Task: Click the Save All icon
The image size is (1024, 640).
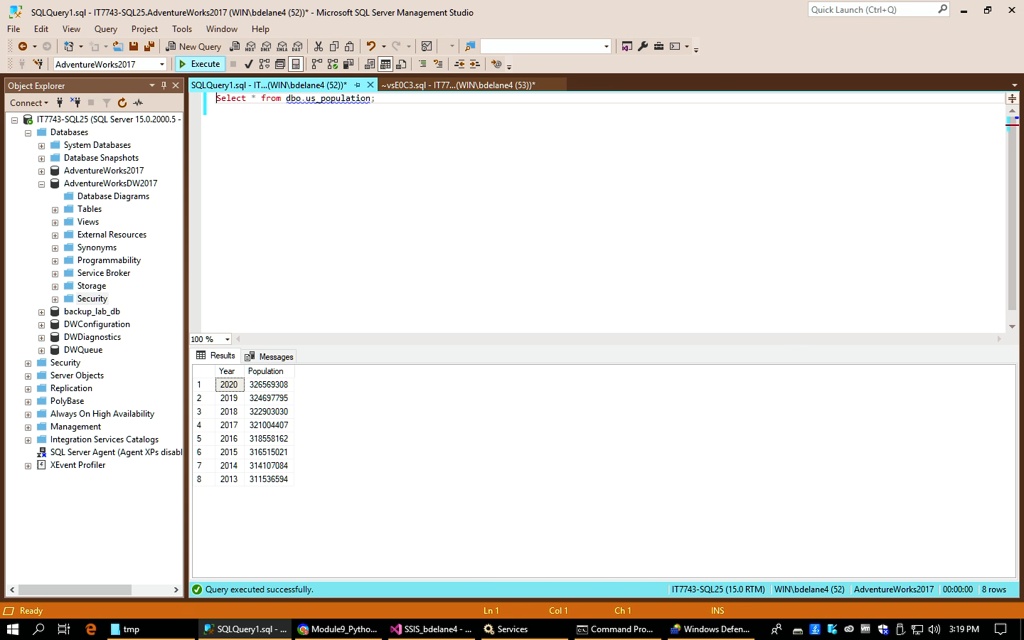Action: 149,46
